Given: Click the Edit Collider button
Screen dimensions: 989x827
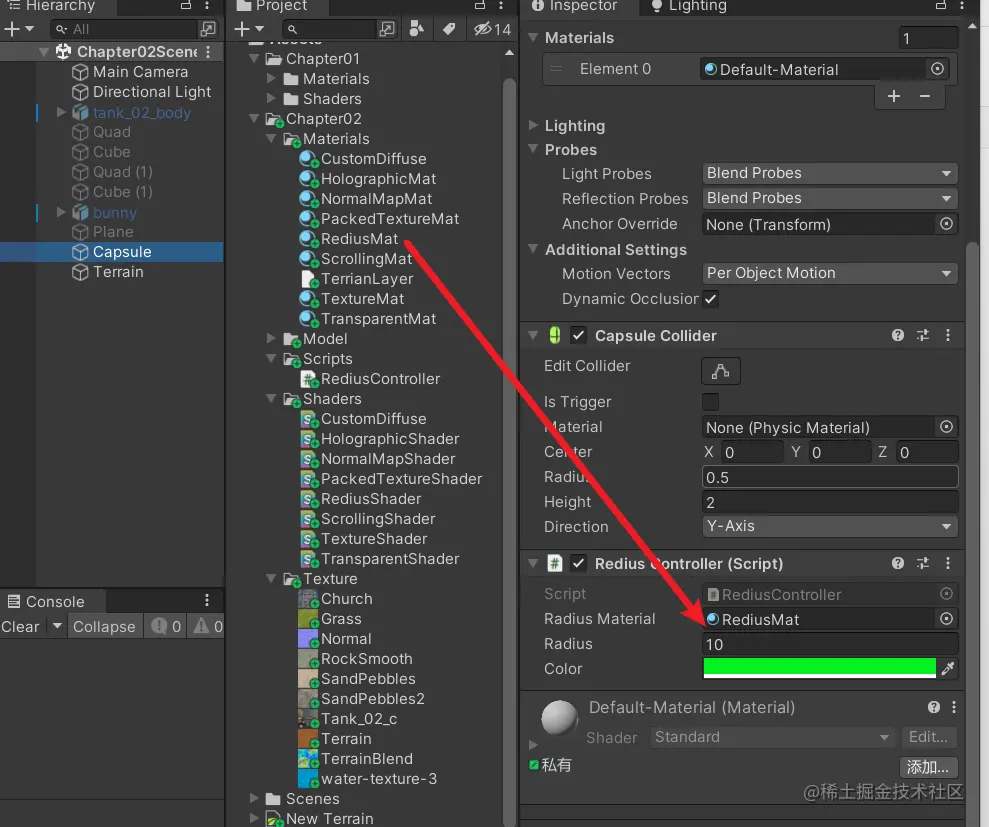Looking at the screenshot, I should (720, 371).
